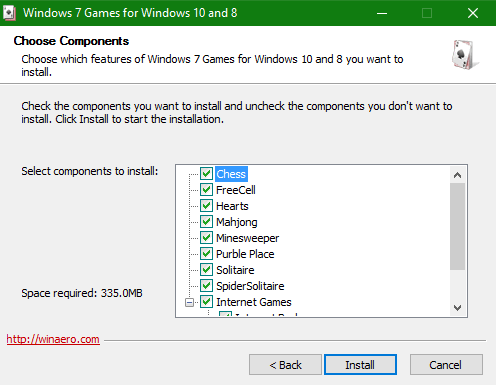Viewport: 496px width, 385px height.
Task: Click the scroll down arrow in components list
Action: pos(457,307)
